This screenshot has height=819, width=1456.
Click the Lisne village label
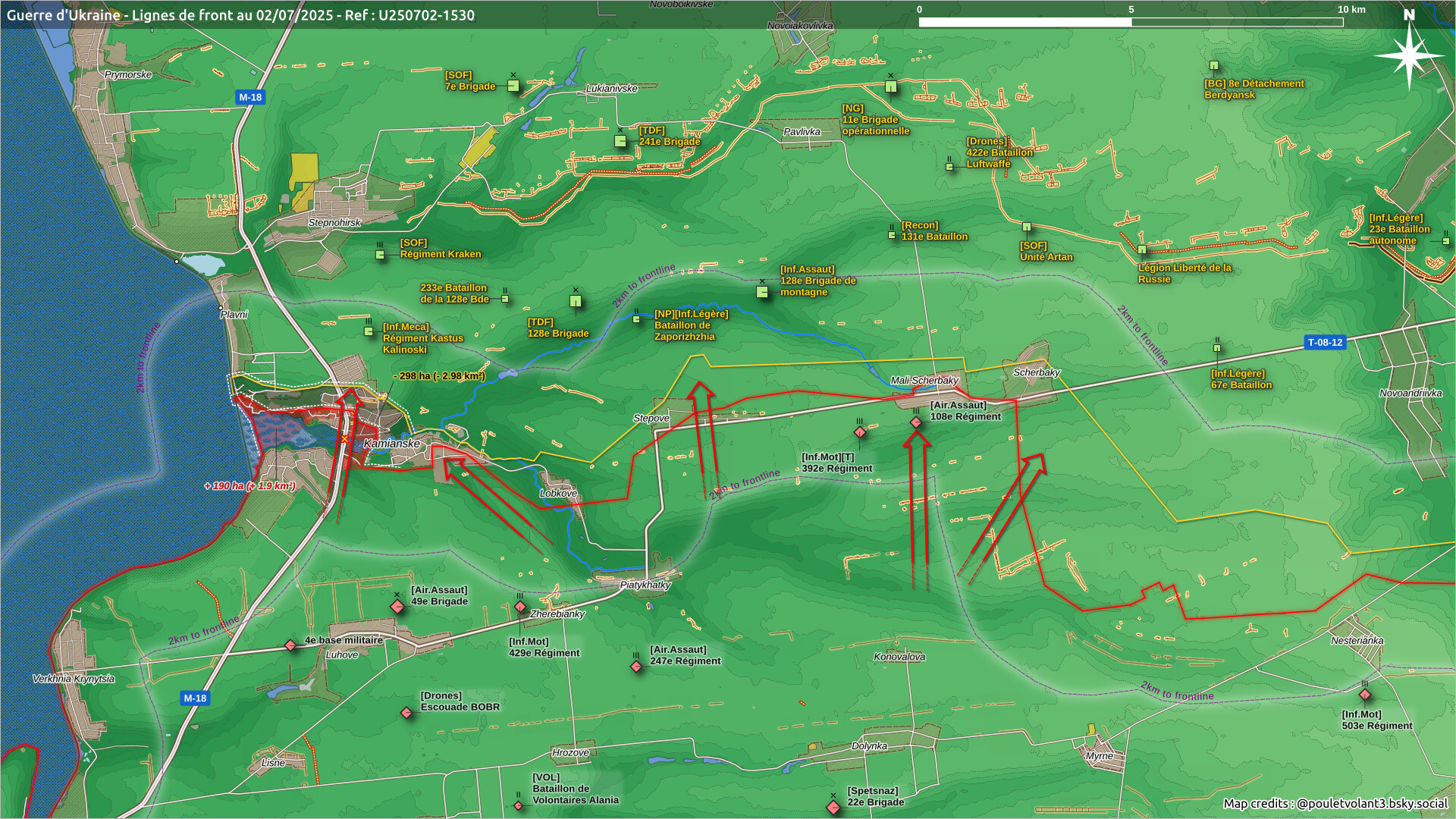[273, 762]
